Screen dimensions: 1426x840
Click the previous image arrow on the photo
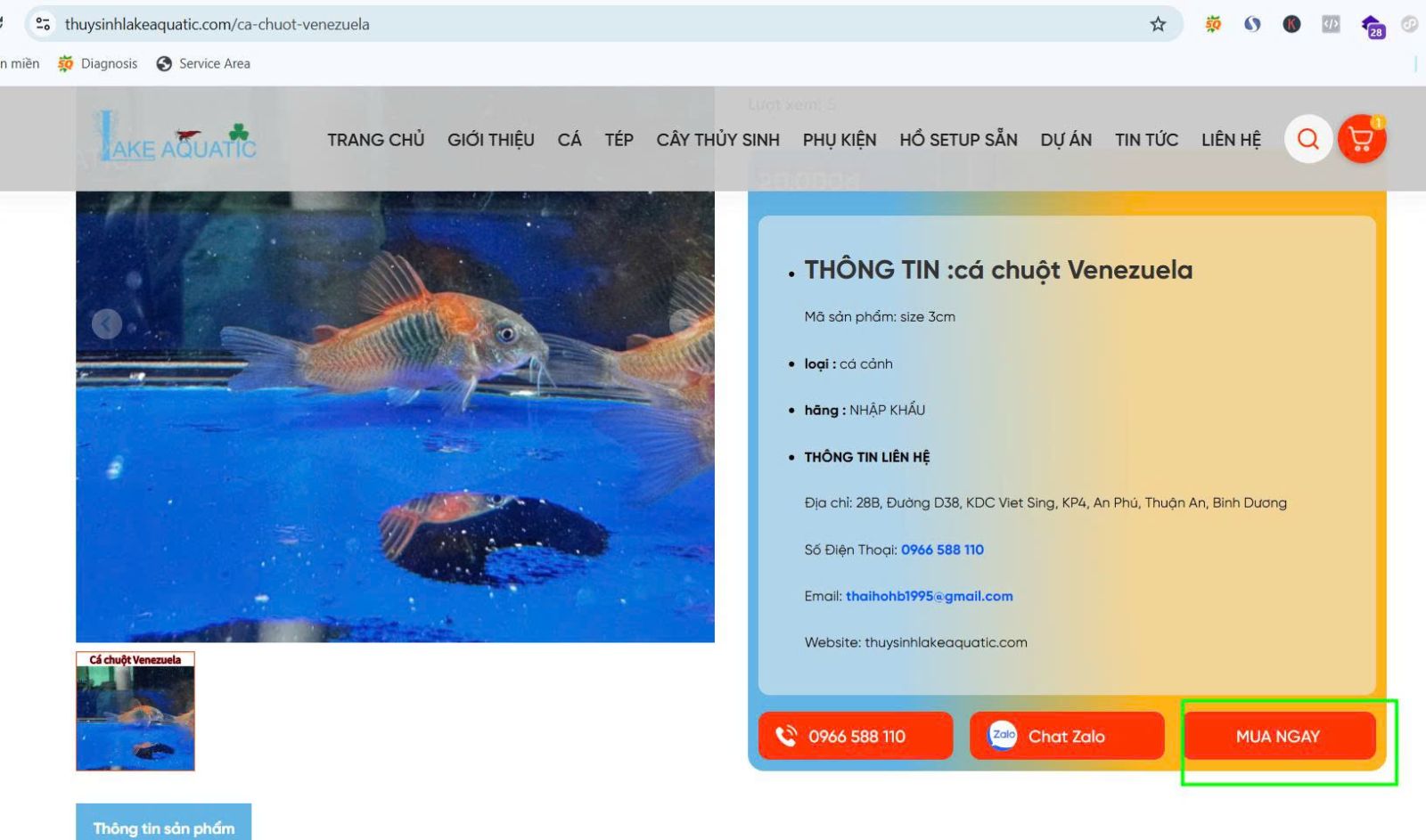pos(107,323)
